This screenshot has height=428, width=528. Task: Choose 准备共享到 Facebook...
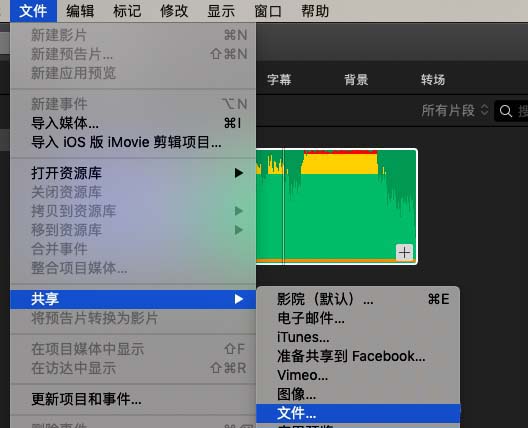click(x=358, y=356)
